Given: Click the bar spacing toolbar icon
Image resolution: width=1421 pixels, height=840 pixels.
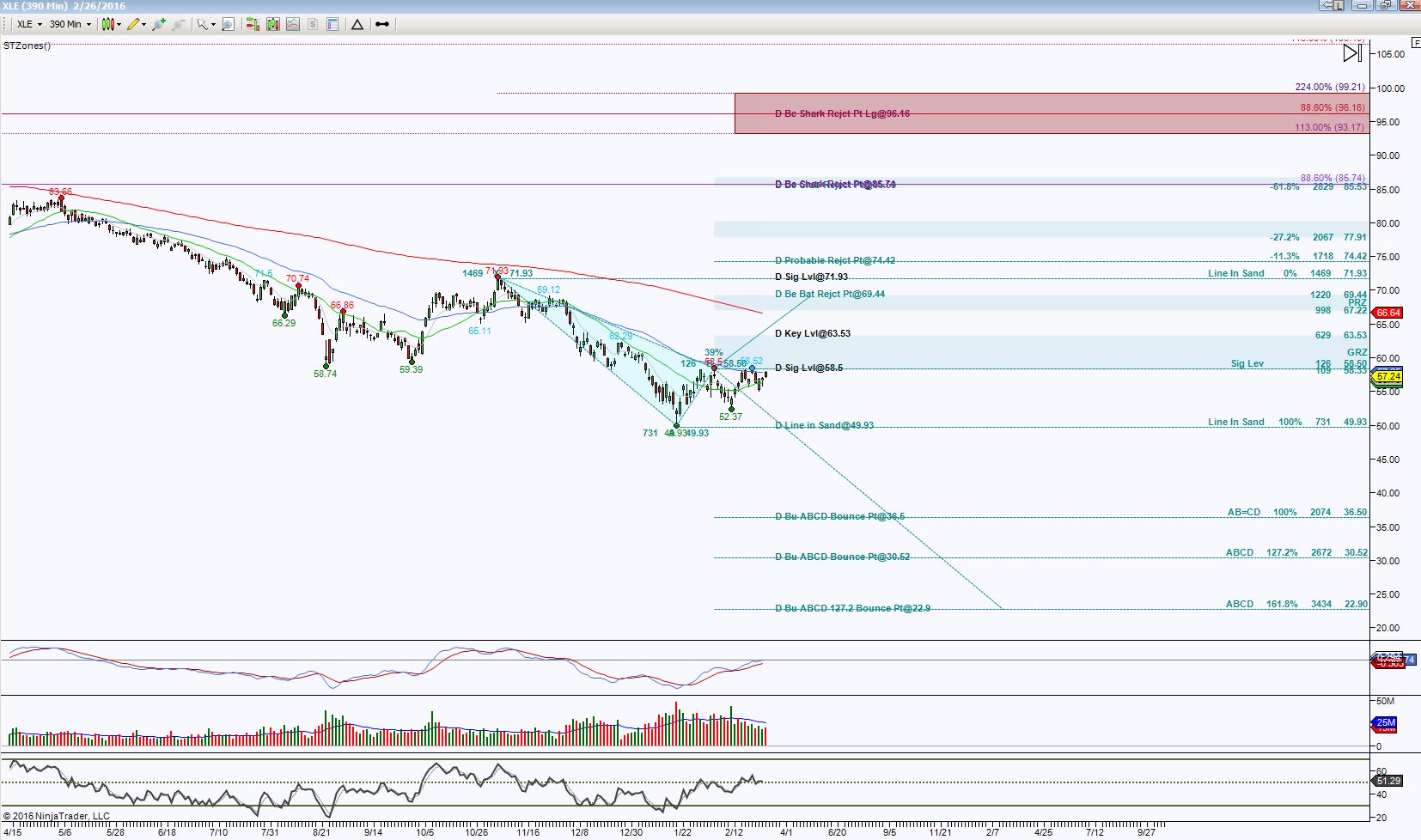Looking at the screenshot, I should (382, 24).
